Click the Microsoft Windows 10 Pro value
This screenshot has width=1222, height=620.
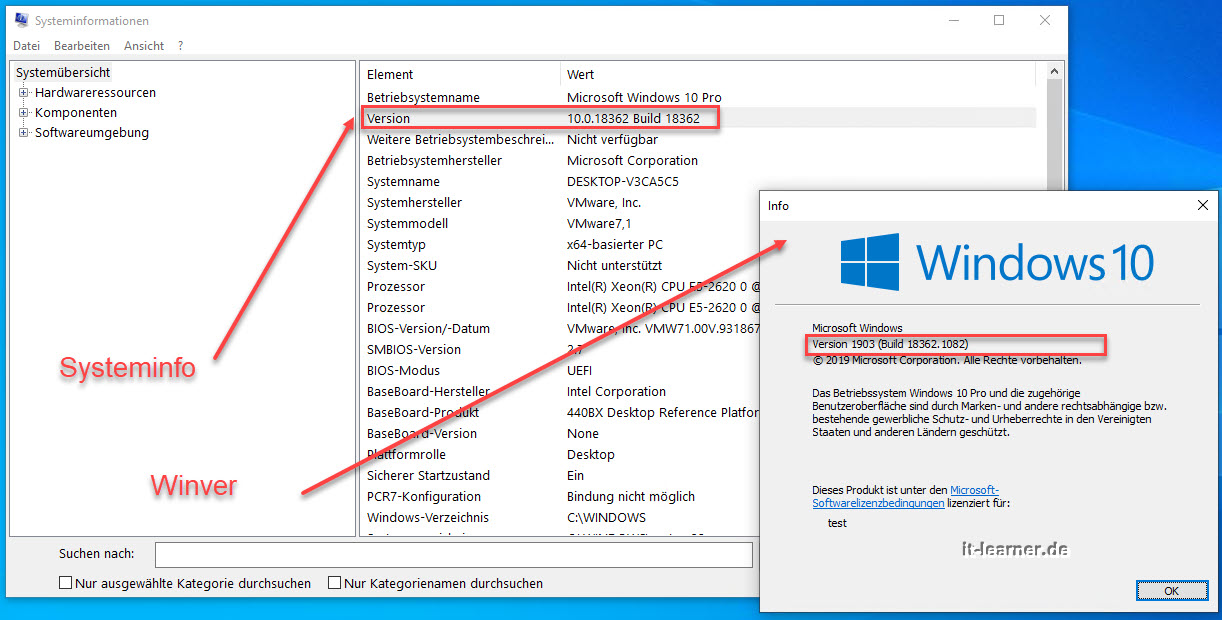645,98
